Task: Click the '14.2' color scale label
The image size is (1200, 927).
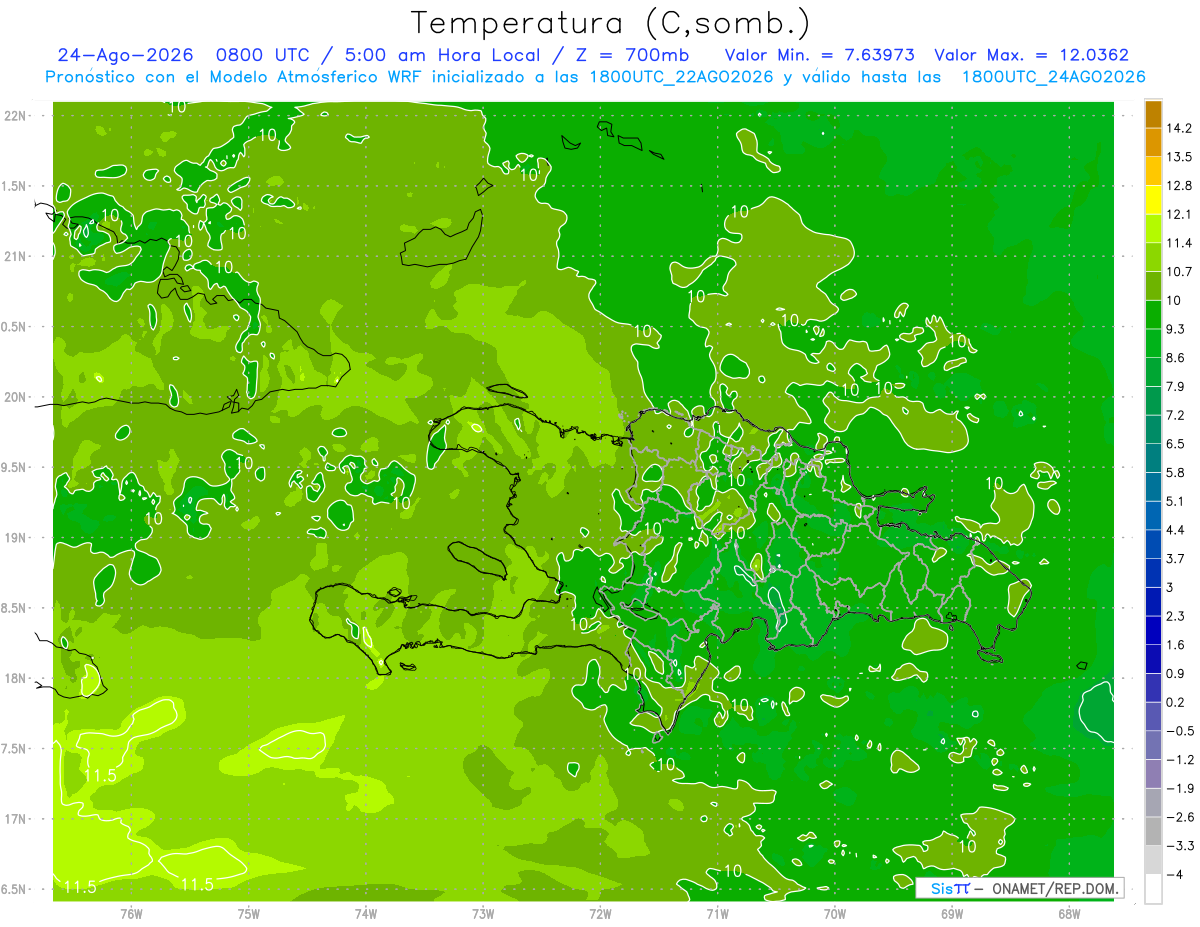Action: click(1181, 128)
